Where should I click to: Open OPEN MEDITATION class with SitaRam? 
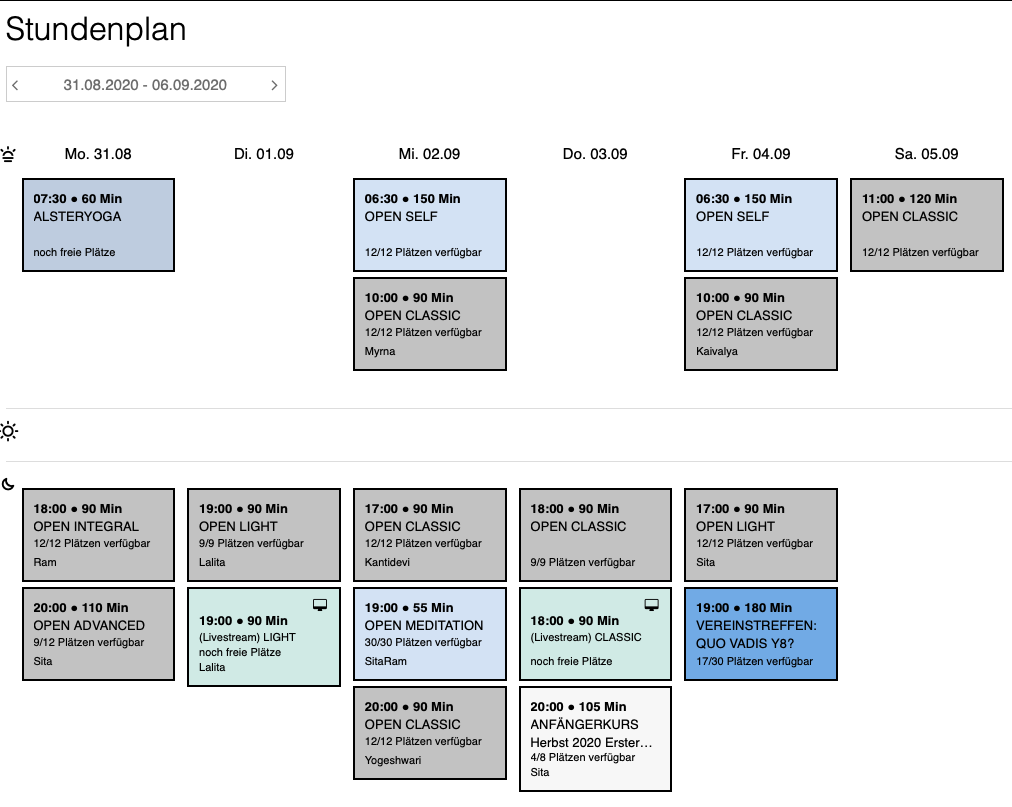(x=430, y=634)
